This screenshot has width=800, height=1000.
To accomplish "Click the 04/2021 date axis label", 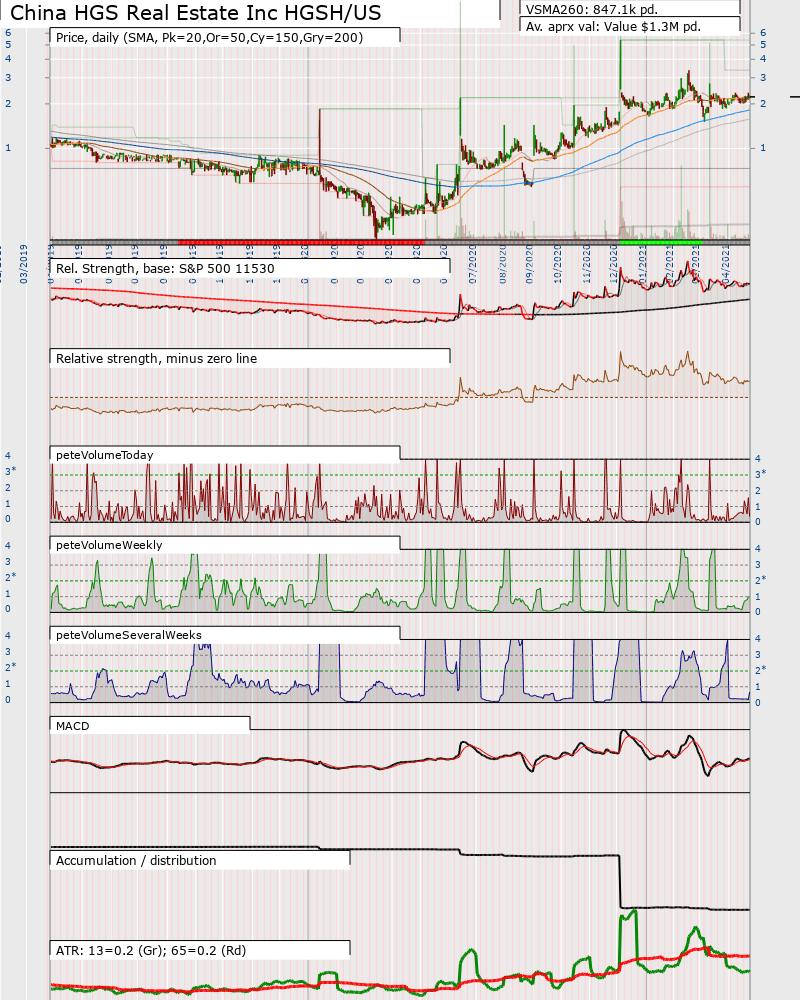I will pyautogui.click(x=725, y=263).
